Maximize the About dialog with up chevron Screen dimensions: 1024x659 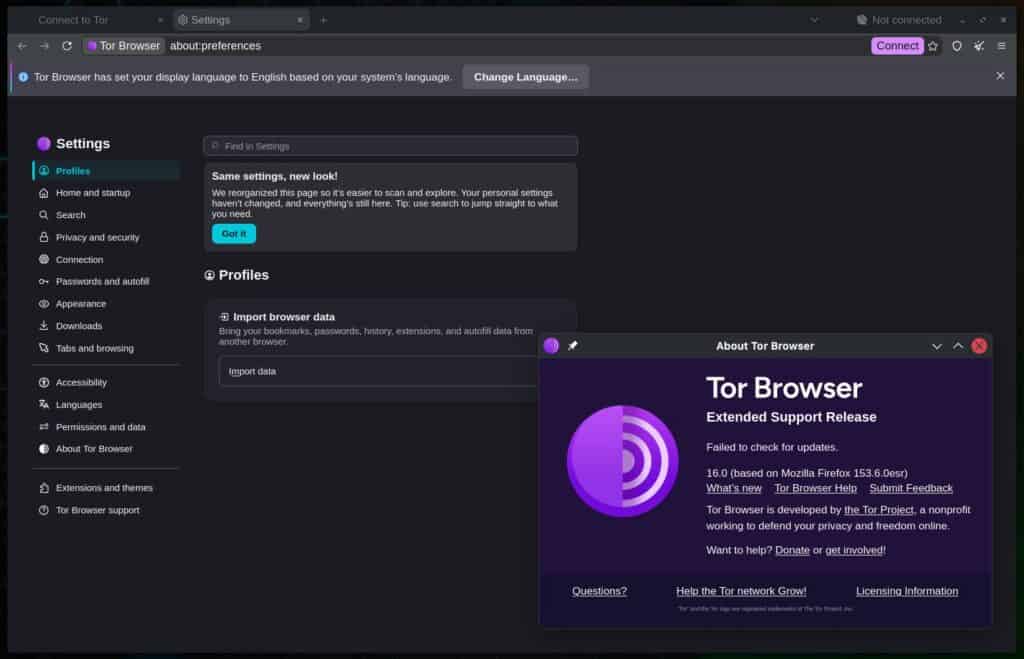click(958, 346)
